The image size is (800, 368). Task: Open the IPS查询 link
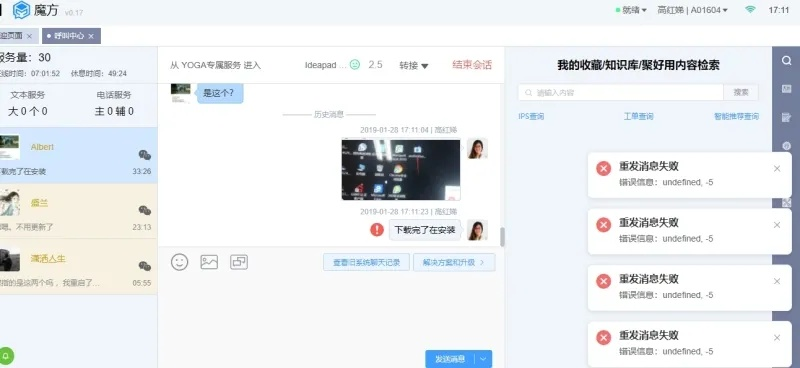pyautogui.click(x=531, y=116)
